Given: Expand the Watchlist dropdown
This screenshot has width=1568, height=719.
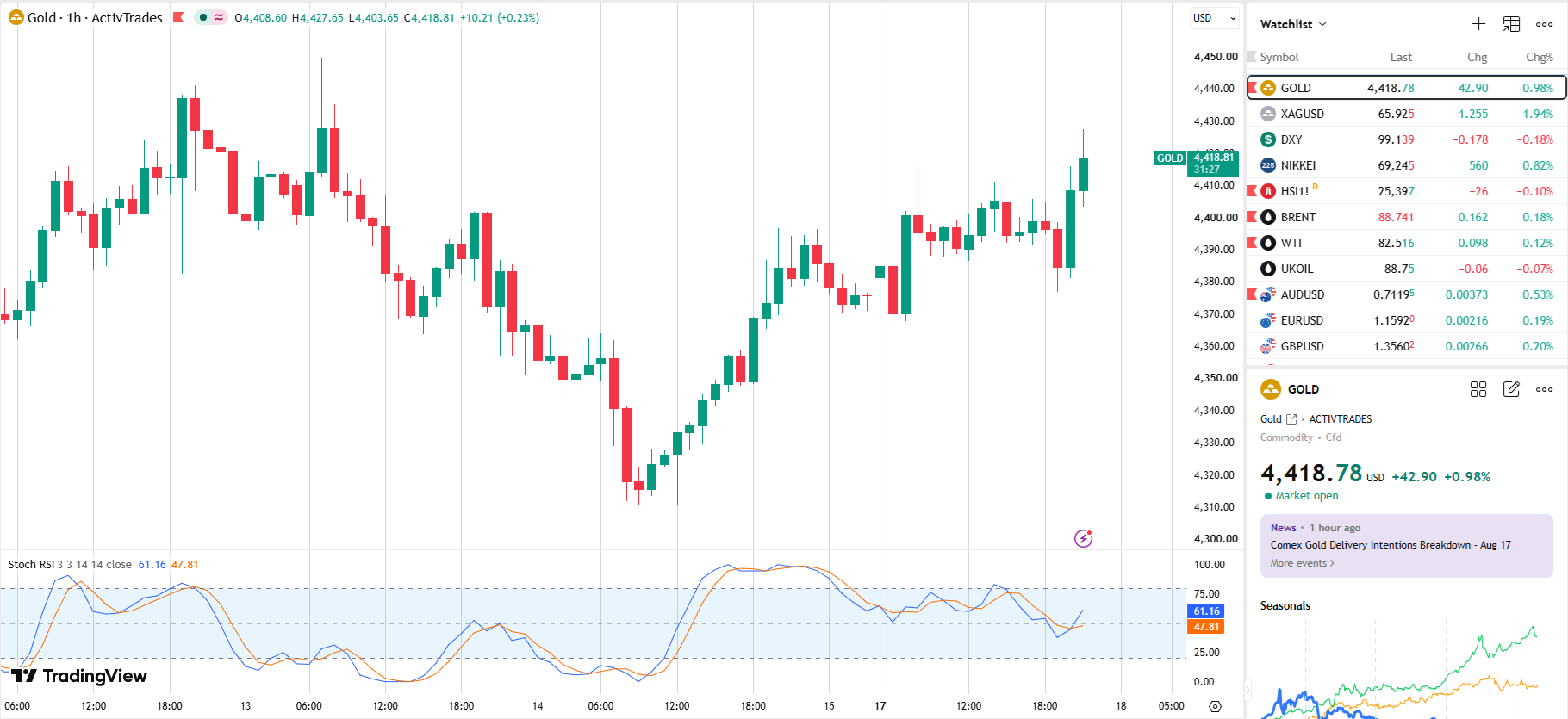Looking at the screenshot, I should 1293,24.
